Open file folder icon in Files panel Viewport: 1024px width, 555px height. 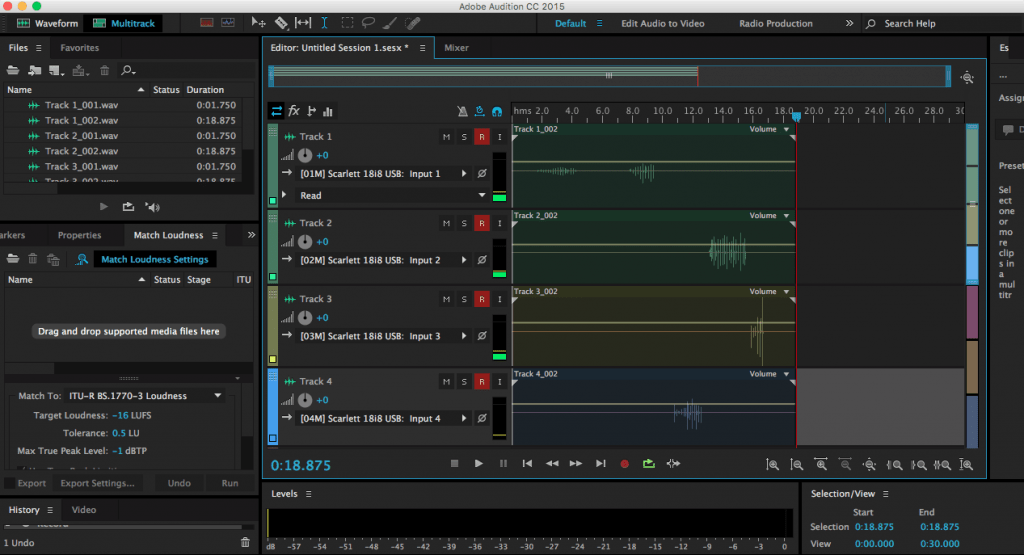click(12, 71)
